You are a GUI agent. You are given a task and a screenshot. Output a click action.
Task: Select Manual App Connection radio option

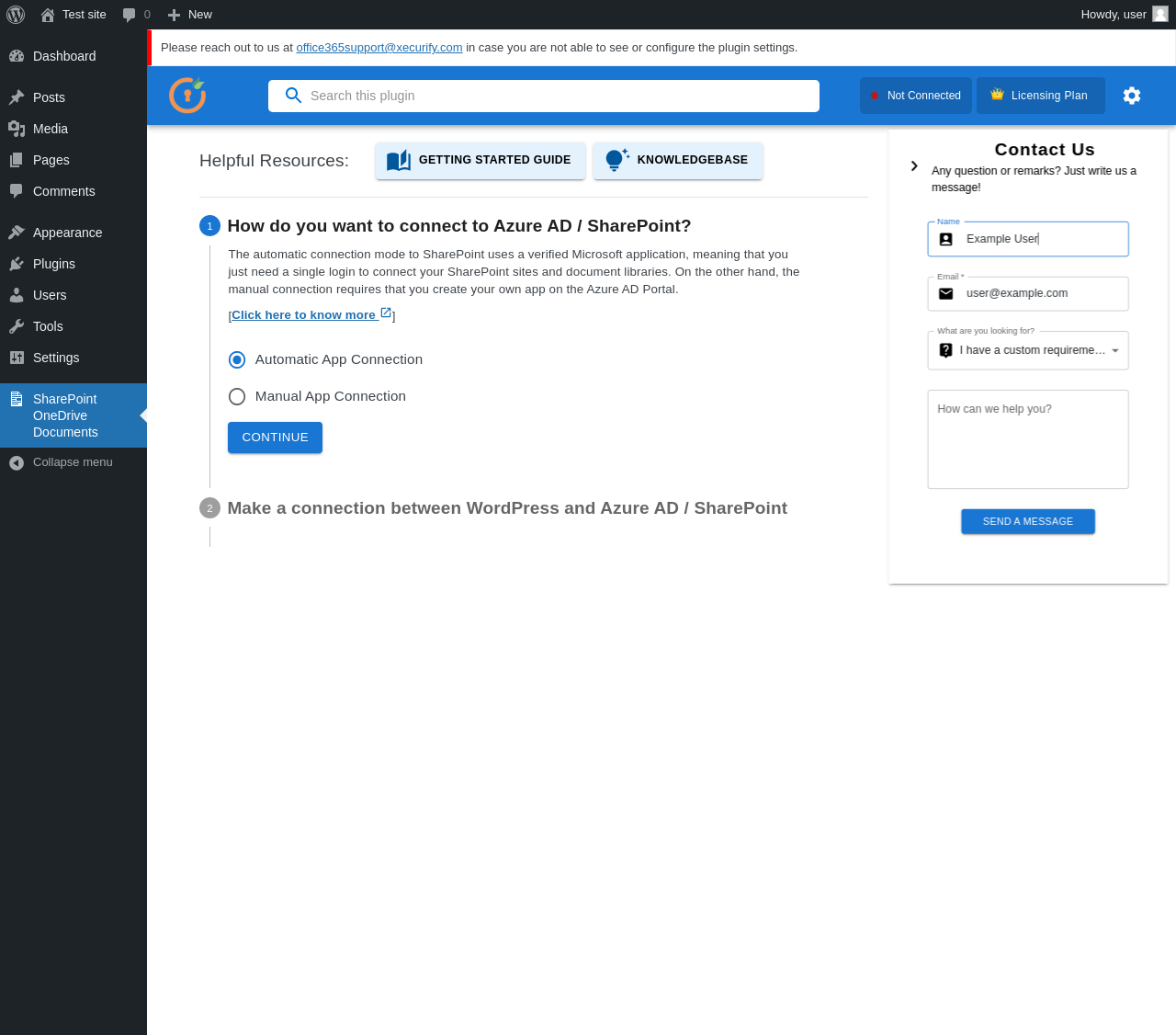coord(237,396)
